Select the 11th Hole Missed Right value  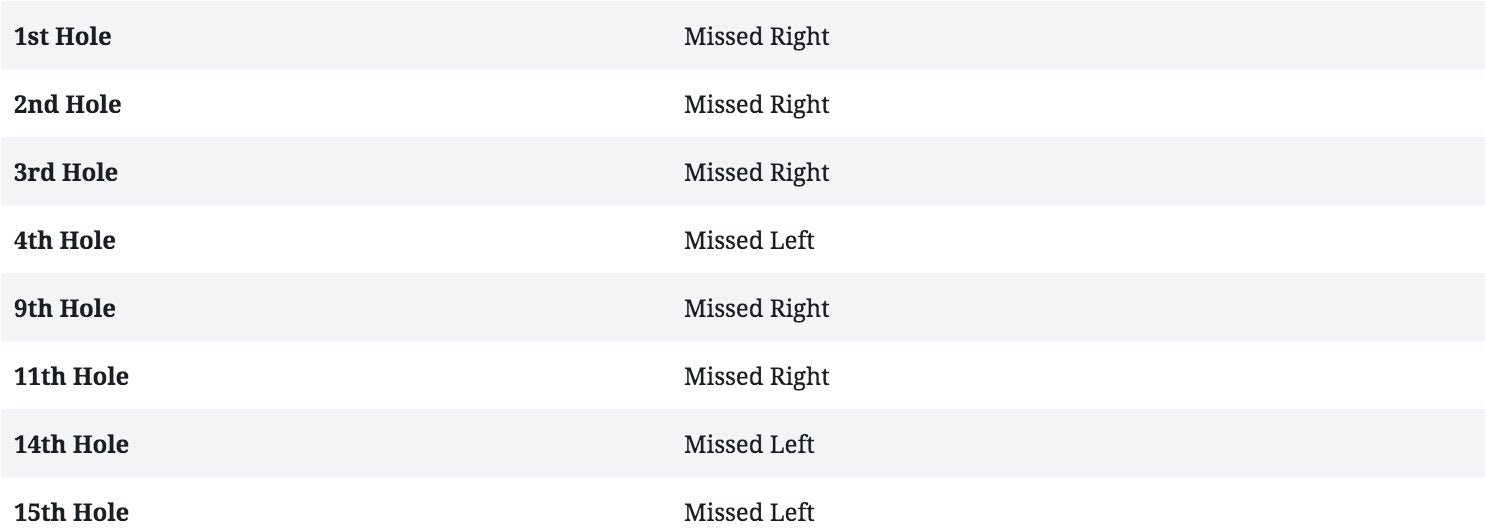pos(756,377)
